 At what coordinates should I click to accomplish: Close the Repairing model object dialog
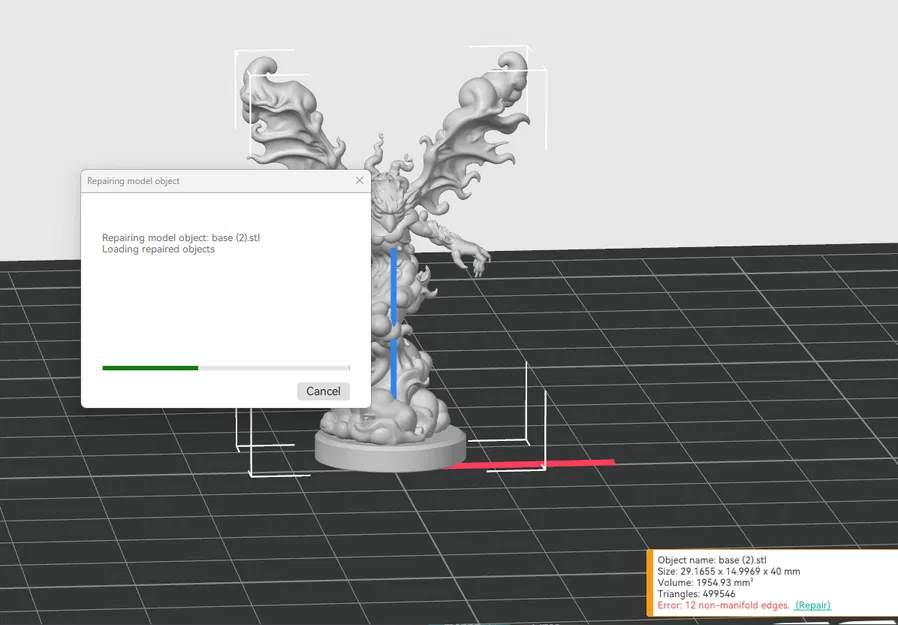pos(359,180)
